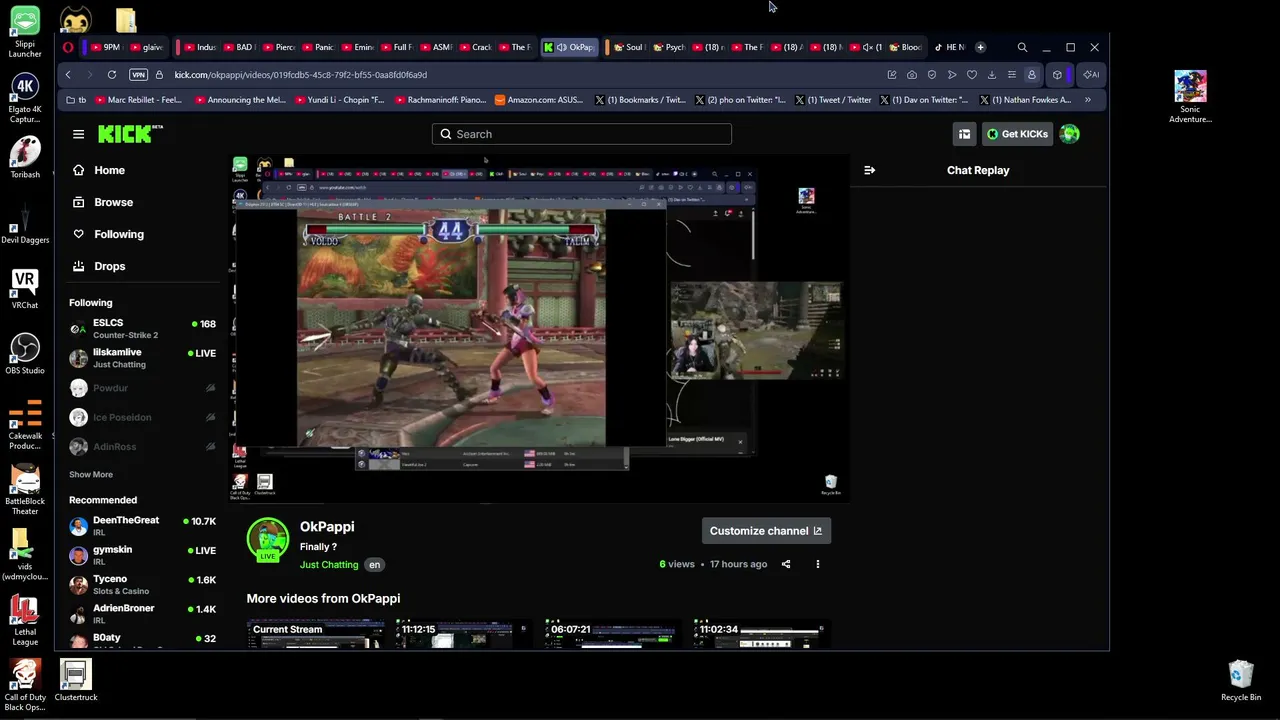Reload the current page
The width and height of the screenshot is (1280, 720).
[112, 75]
